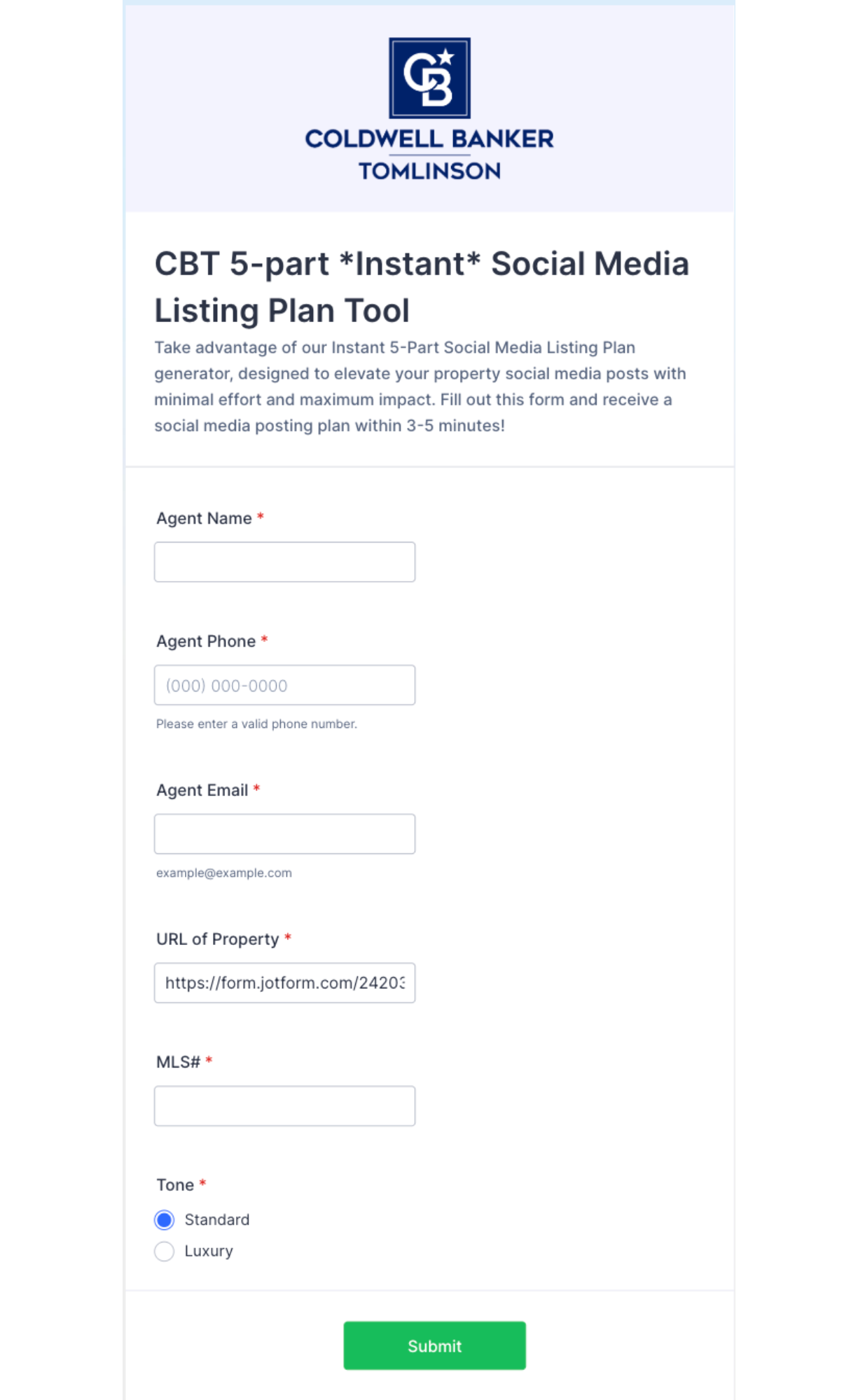Select the Standard tone radio button
Viewport: 858px width, 1400px height.
[165, 1220]
